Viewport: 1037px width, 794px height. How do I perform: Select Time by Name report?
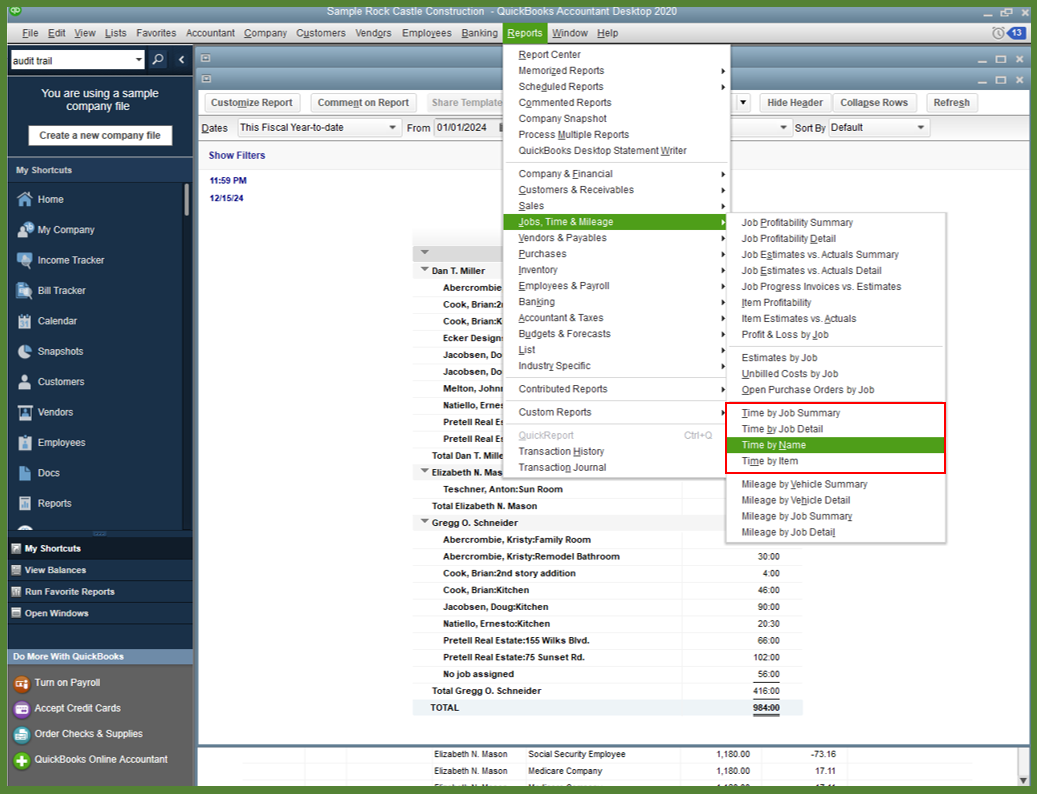tap(835, 445)
